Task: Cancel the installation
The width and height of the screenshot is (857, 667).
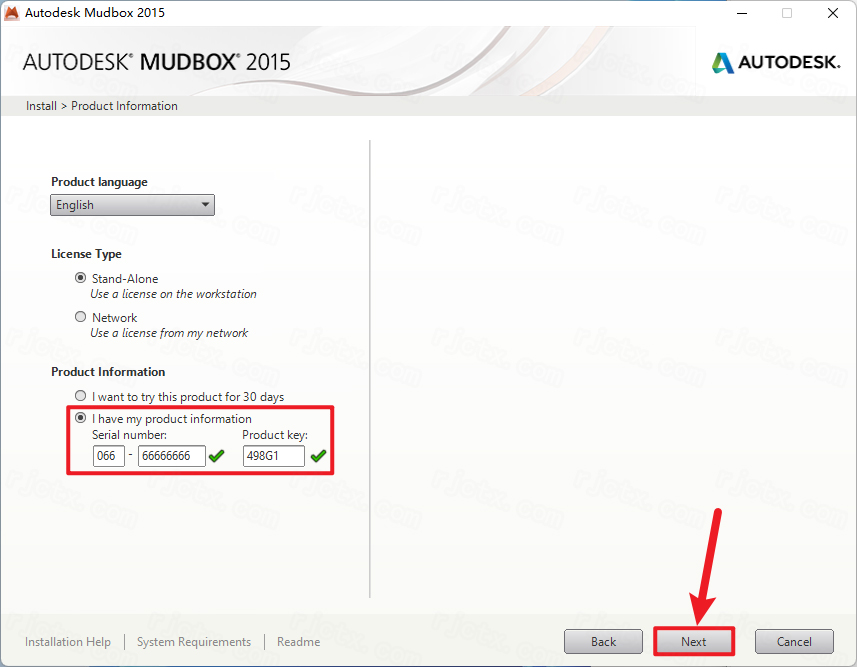Action: pyautogui.click(x=794, y=641)
